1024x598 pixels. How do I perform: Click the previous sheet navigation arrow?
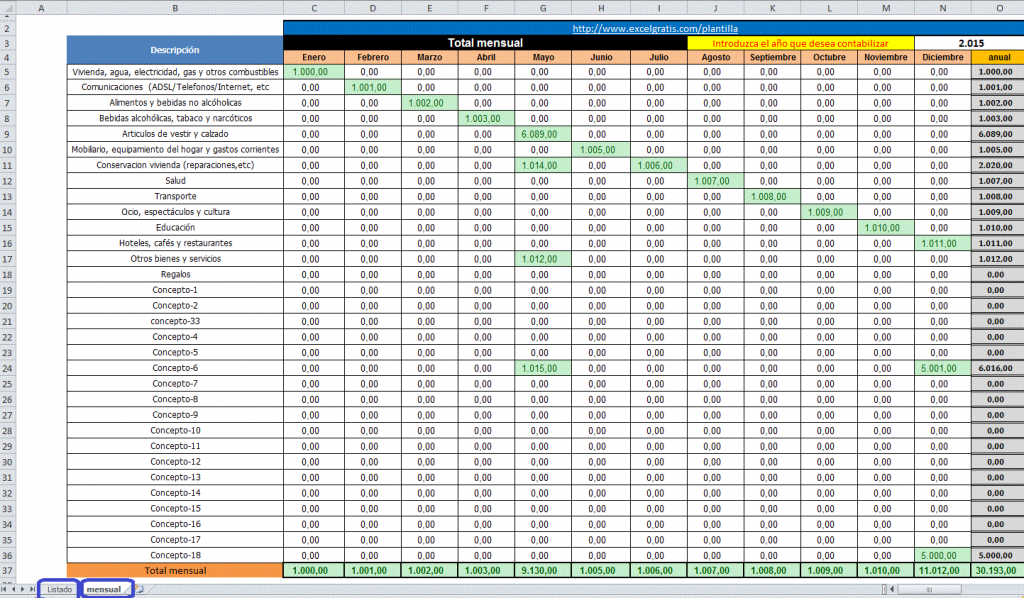click(x=13, y=589)
